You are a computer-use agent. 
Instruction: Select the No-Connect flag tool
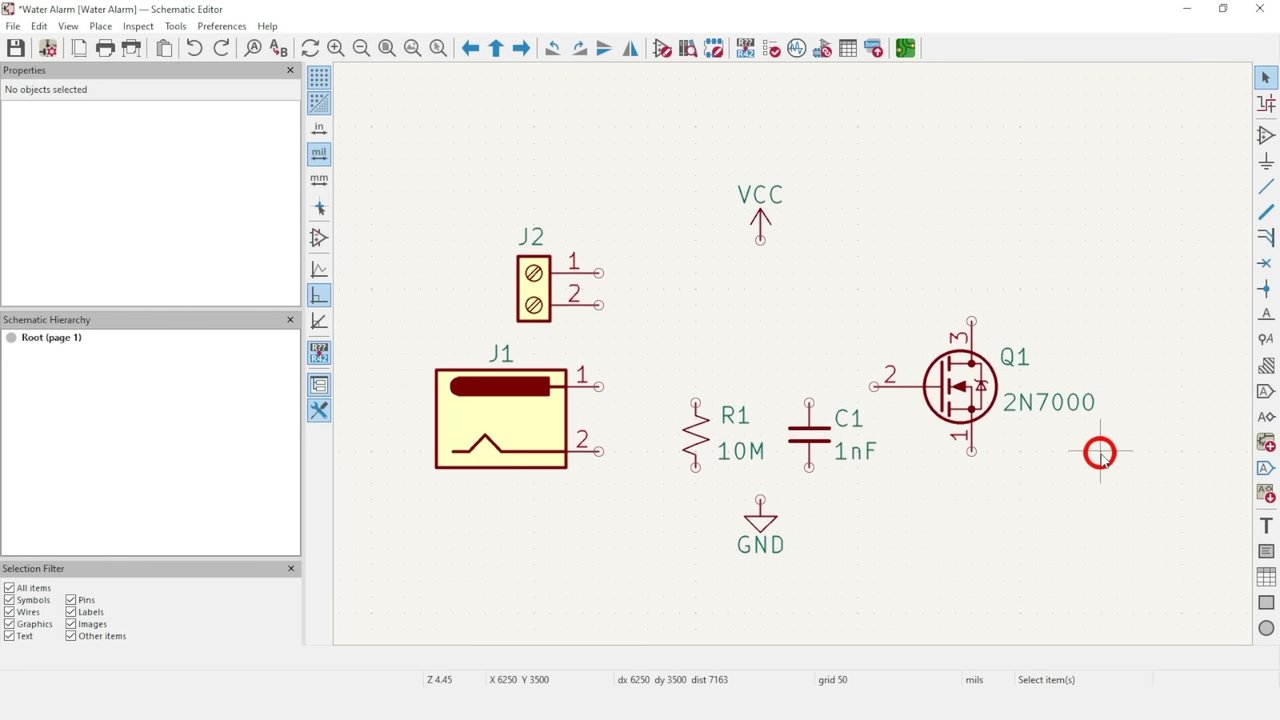[1266, 263]
